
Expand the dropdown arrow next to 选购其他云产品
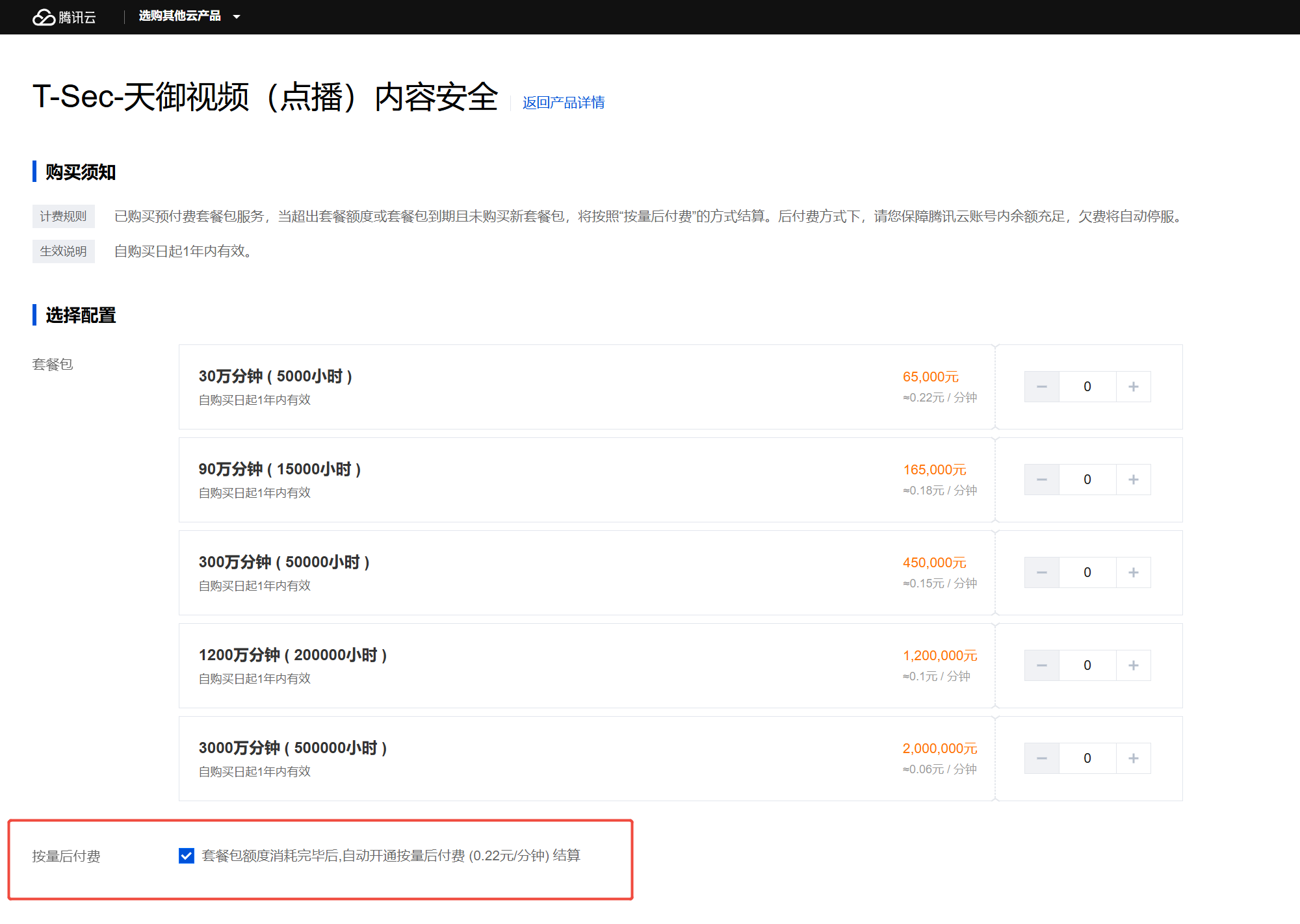coord(237,17)
